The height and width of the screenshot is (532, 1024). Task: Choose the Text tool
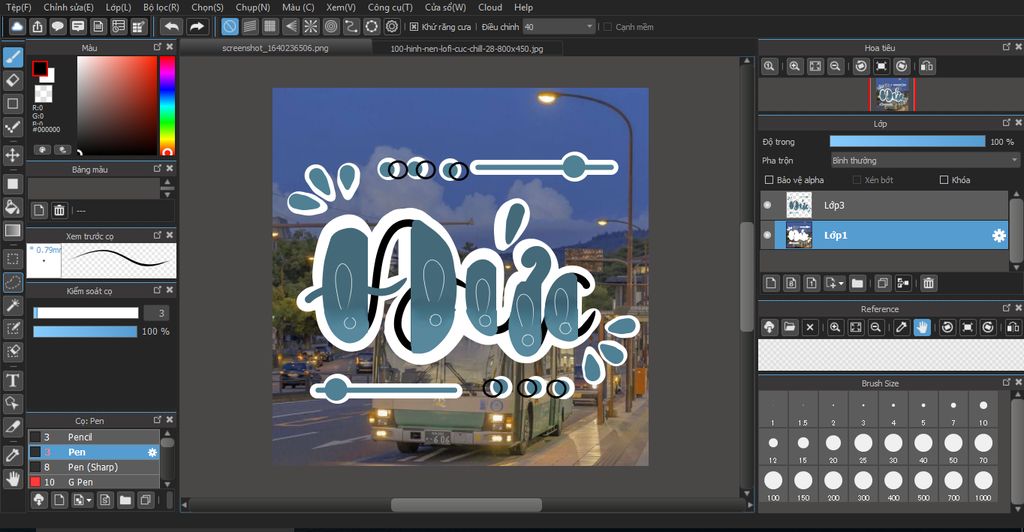(x=12, y=380)
